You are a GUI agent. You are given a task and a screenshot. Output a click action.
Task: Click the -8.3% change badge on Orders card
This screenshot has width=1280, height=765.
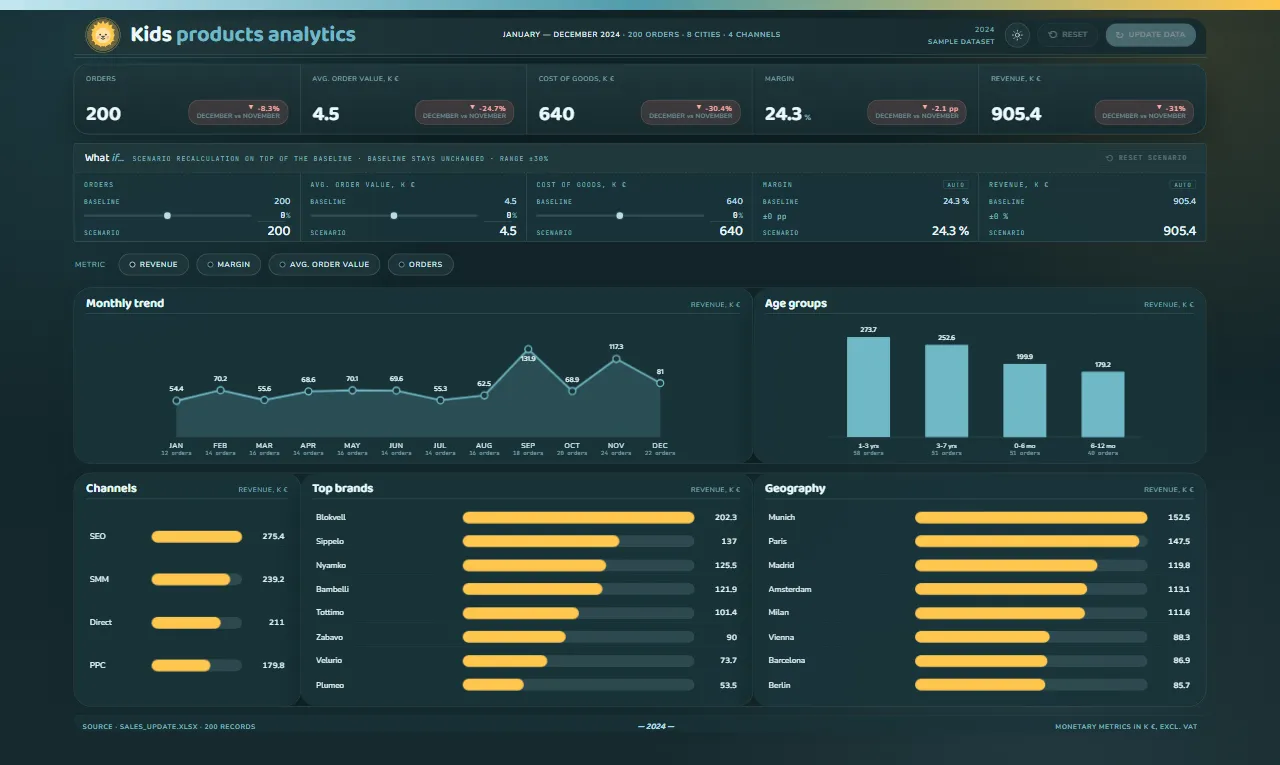pos(238,112)
